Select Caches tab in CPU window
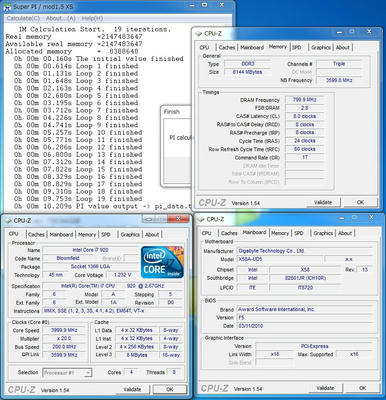This screenshot has height=400, width=386. pyautogui.click(x=36, y=234)
